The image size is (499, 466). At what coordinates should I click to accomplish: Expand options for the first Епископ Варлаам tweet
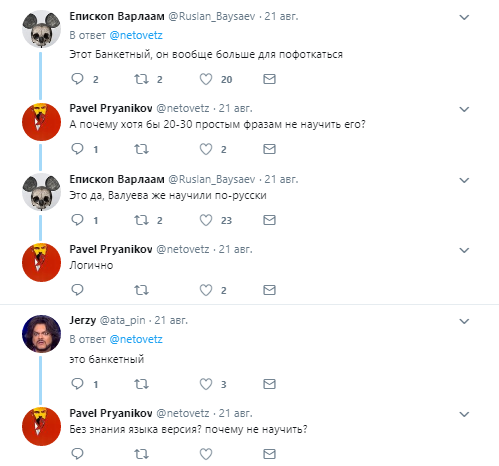(x=464, y=17)
